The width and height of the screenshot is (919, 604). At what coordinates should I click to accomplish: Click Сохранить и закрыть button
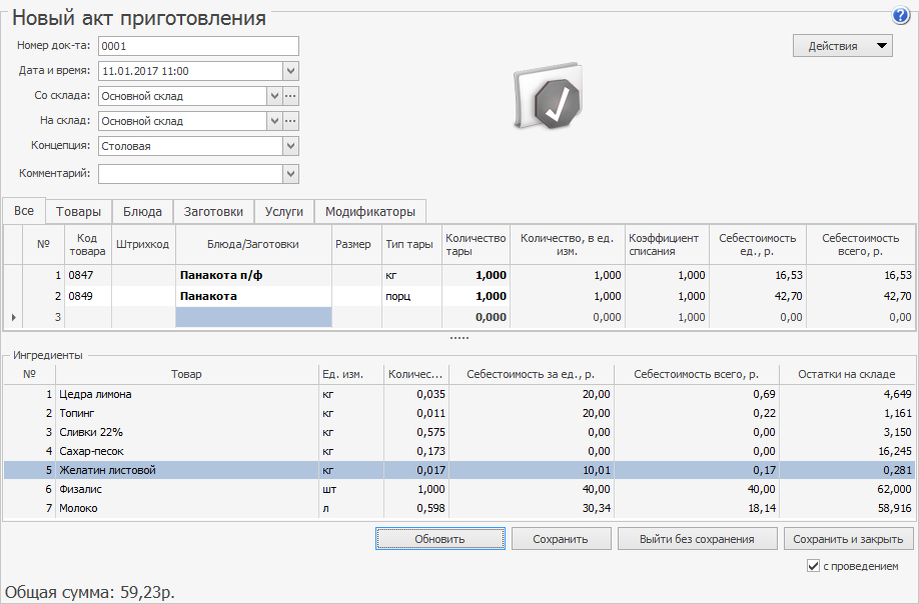click(x=848, y=539)
